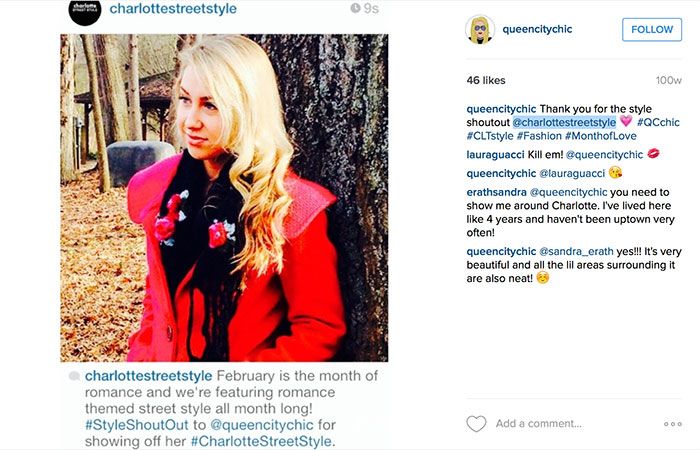View the 46 likes list
Viewport: 700px width, 450px height.
click(486, 80)
